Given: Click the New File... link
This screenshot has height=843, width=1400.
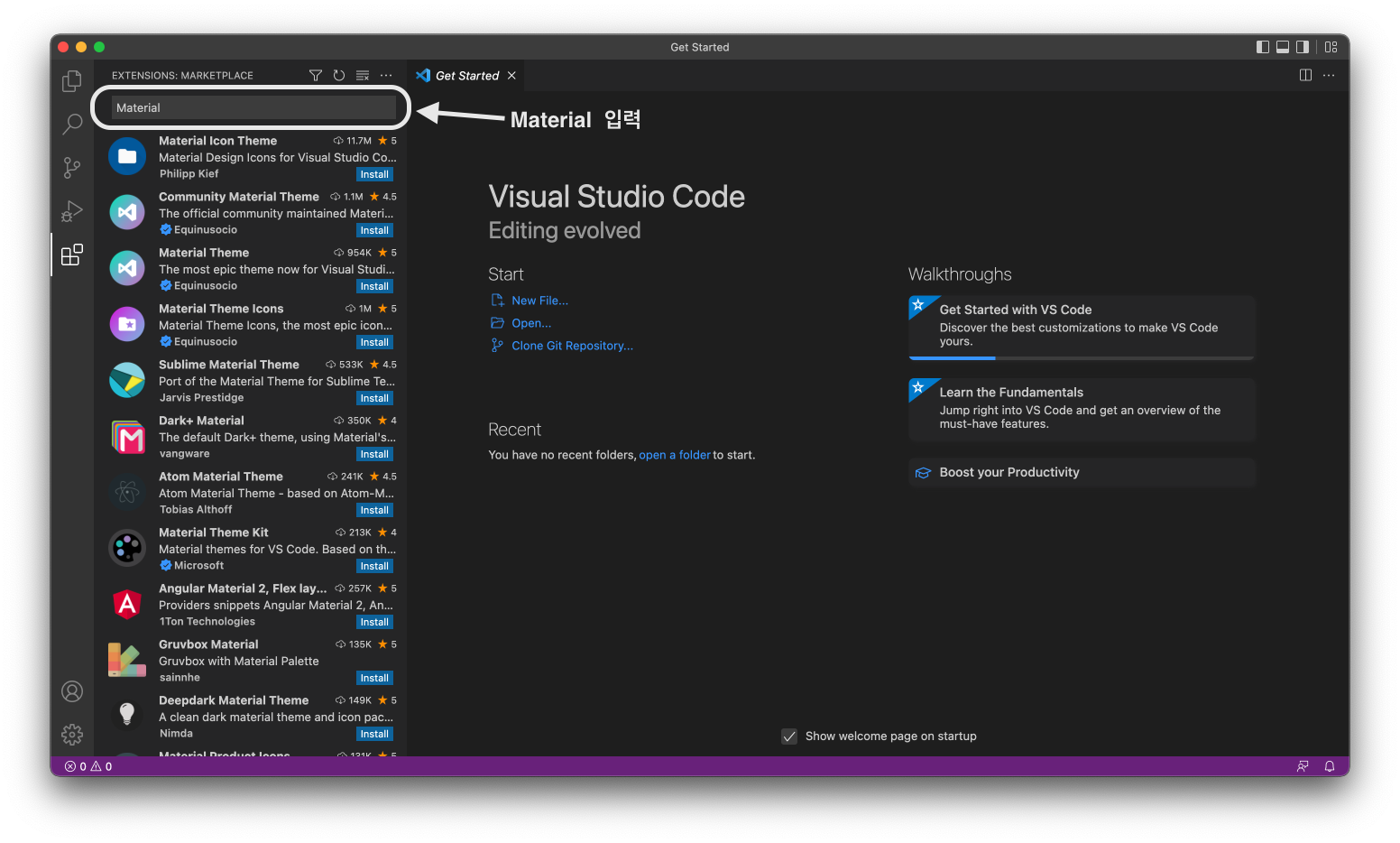Looking at the screenshot, I should (x=539, y=301).
